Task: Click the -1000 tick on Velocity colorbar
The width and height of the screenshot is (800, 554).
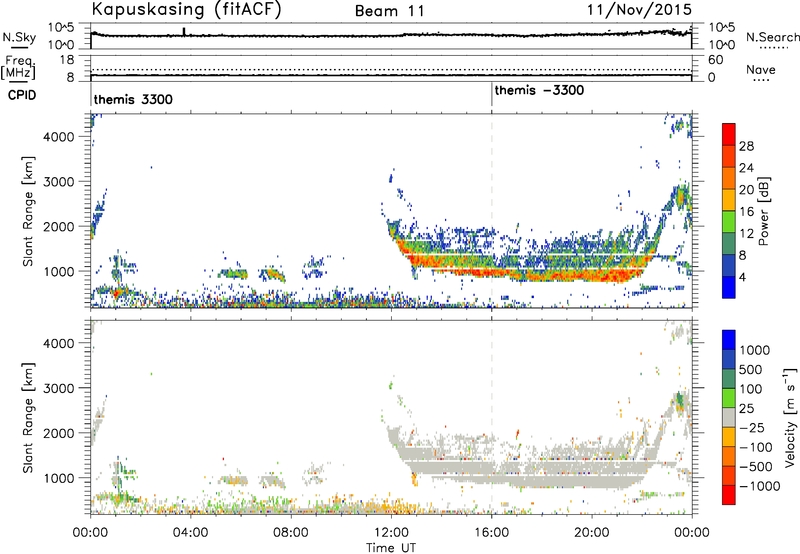Action: point(759,486)
